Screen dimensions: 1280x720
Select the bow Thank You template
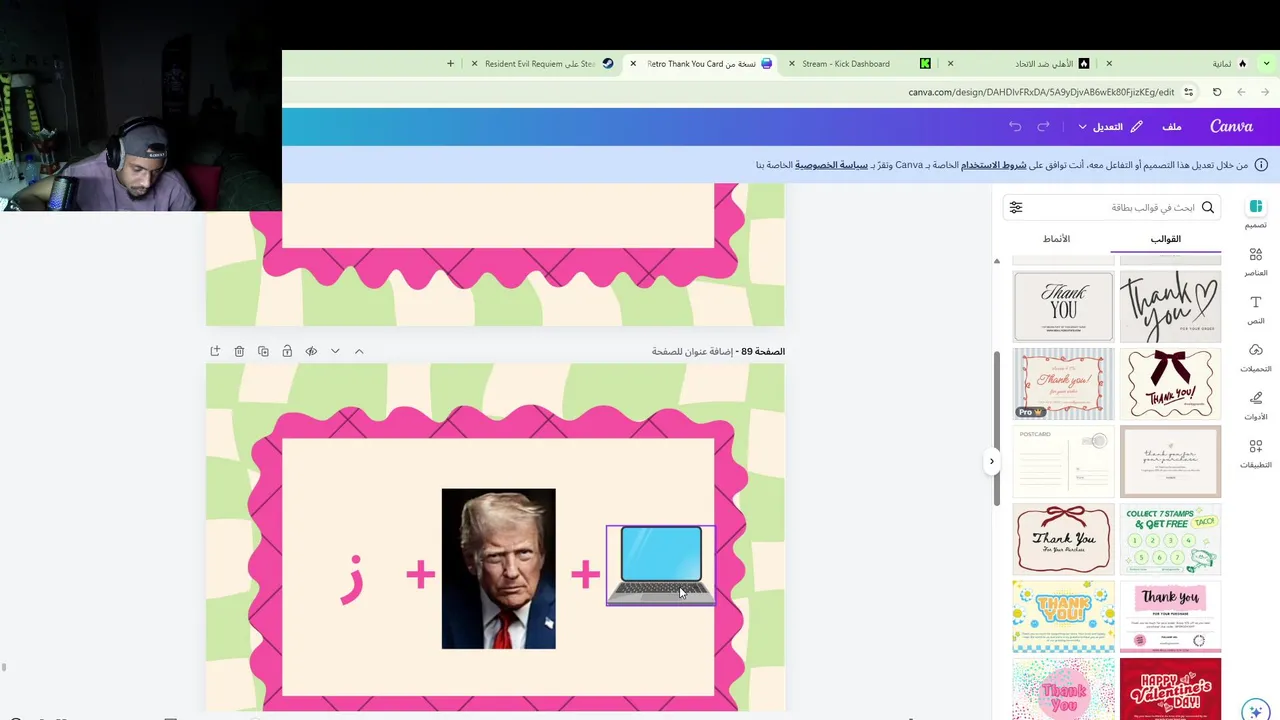1170,383
